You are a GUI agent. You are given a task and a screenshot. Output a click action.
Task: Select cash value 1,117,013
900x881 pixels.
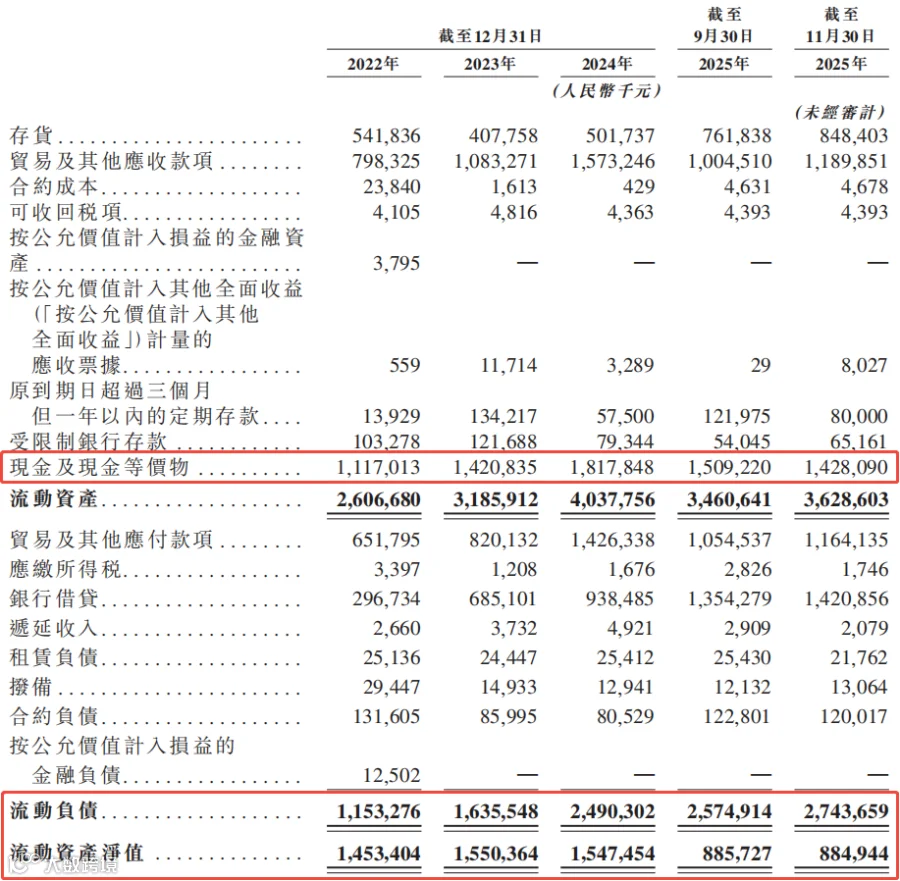pyautogui.click(x=378, y=467)
